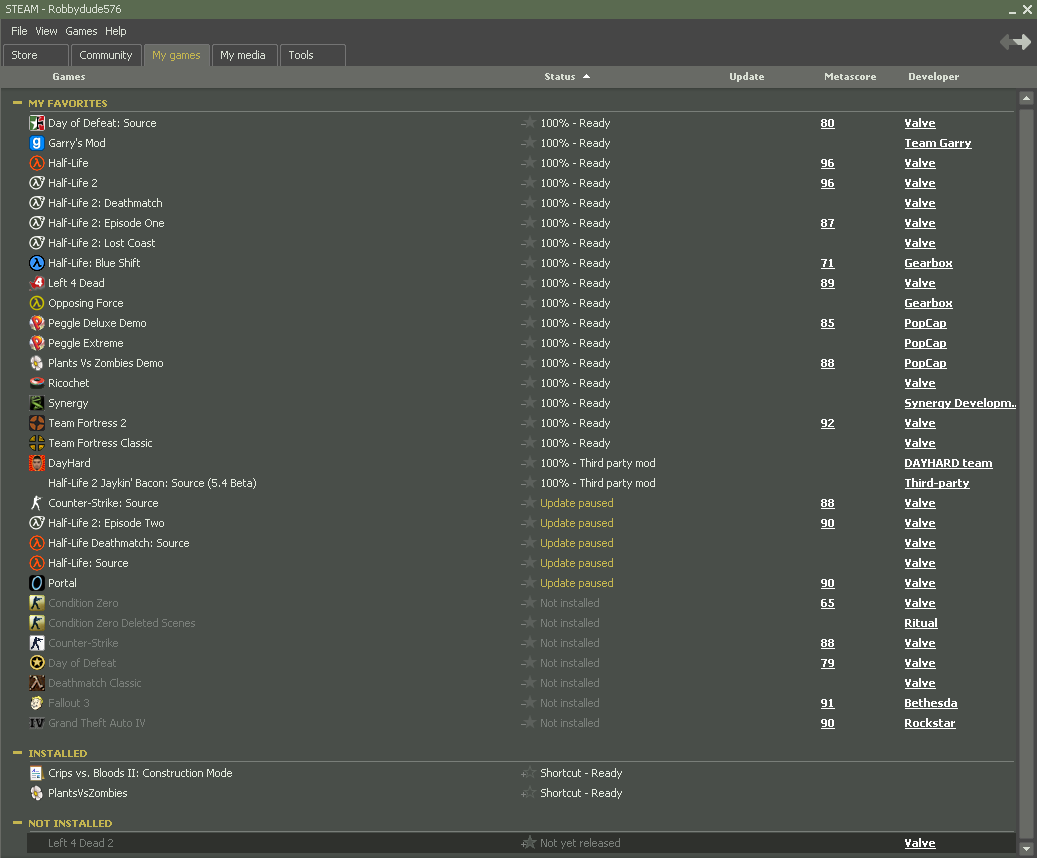Toggle favorite star for Left 4 Dead

coord(528,283)
